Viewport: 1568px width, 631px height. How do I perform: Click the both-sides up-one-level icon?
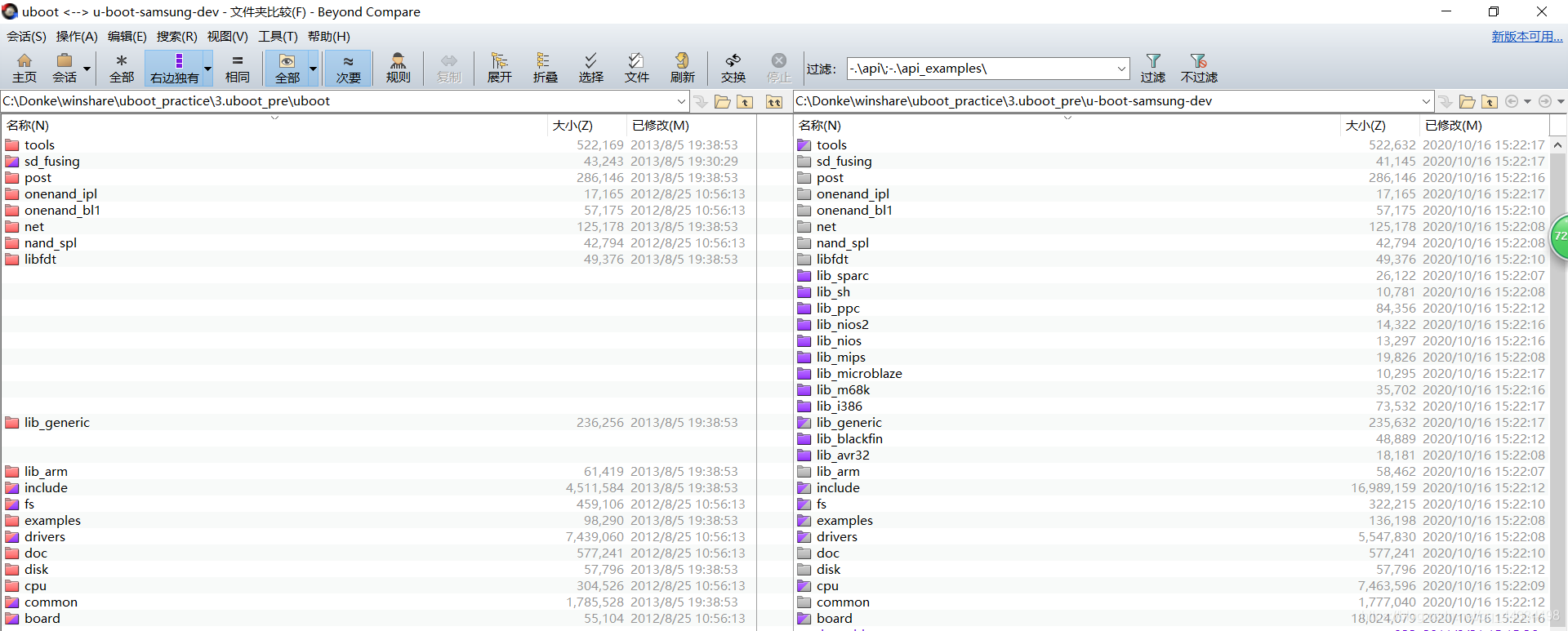pos(774,101)
